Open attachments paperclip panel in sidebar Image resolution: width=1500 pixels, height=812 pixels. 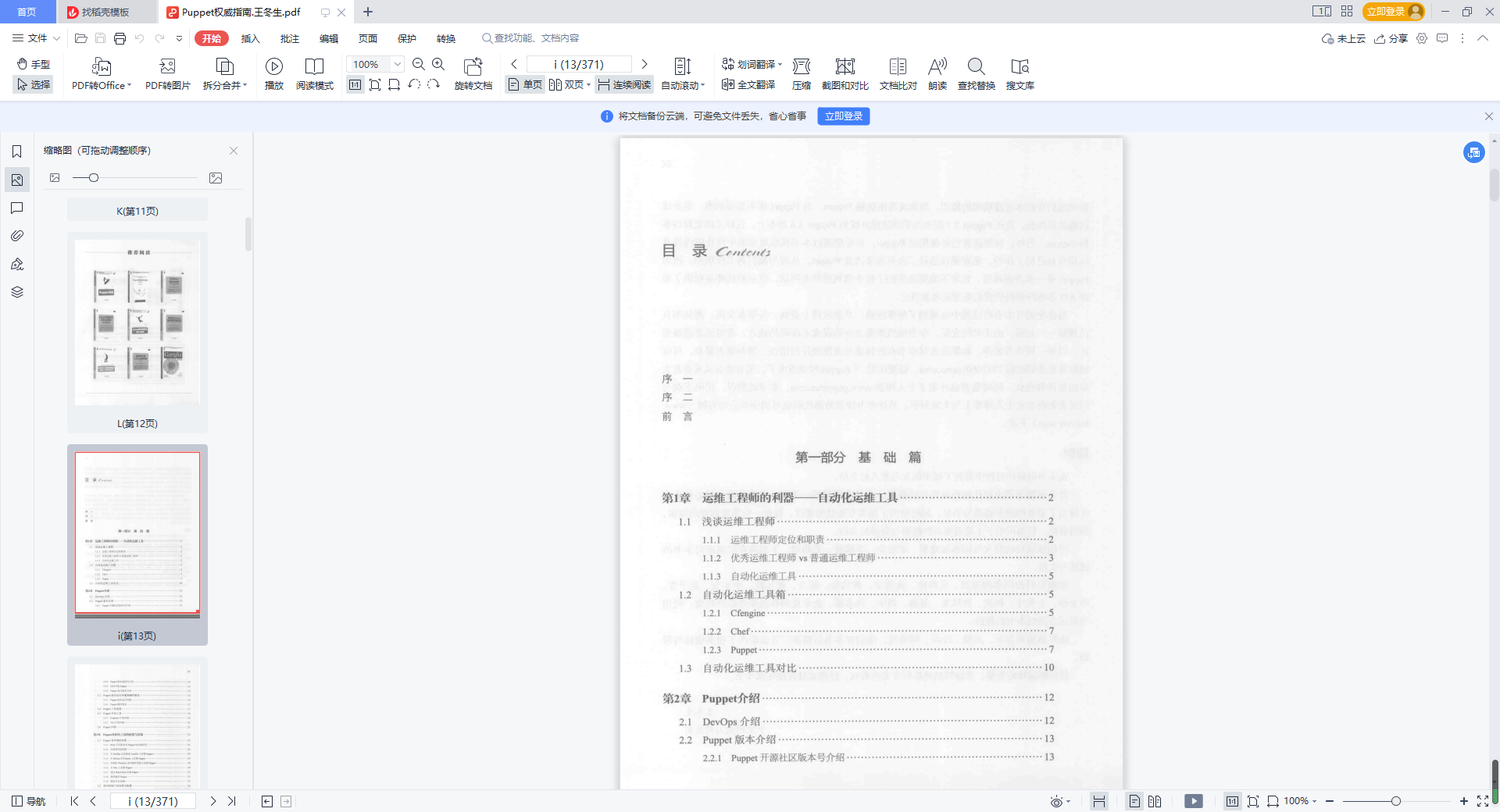pos(17,236)
